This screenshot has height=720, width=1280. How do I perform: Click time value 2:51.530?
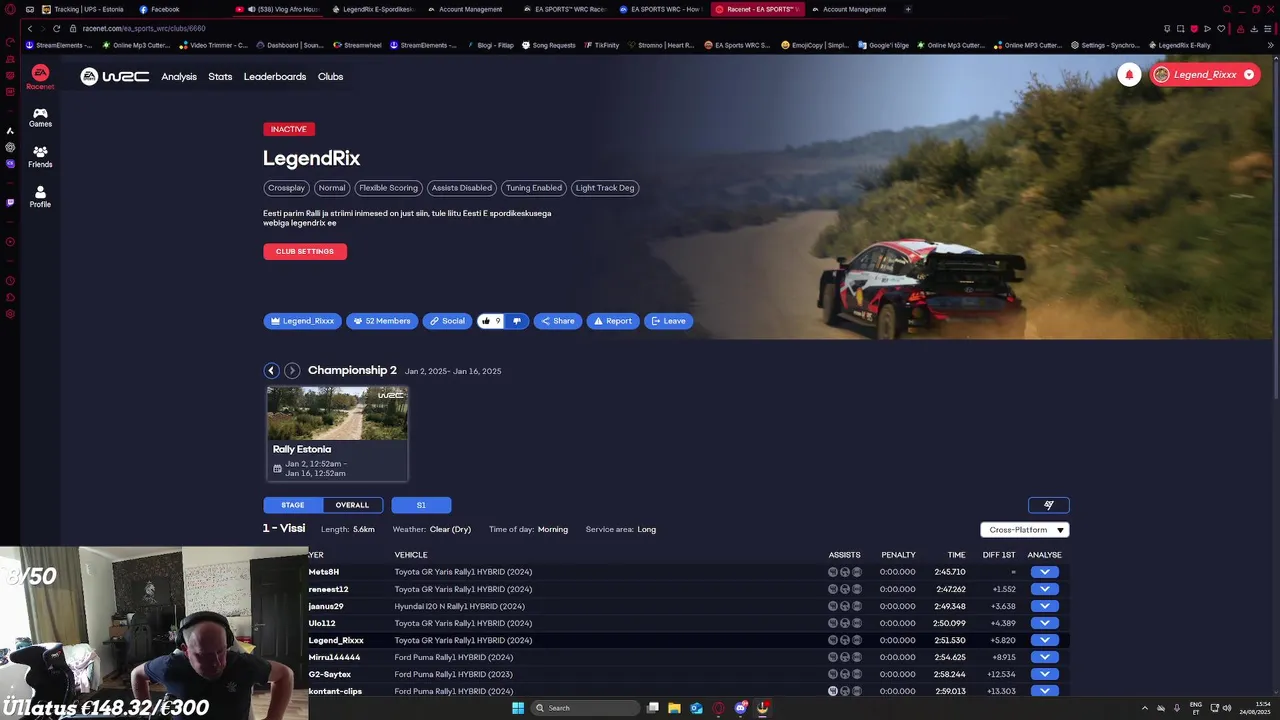click(x=950, y=640)
